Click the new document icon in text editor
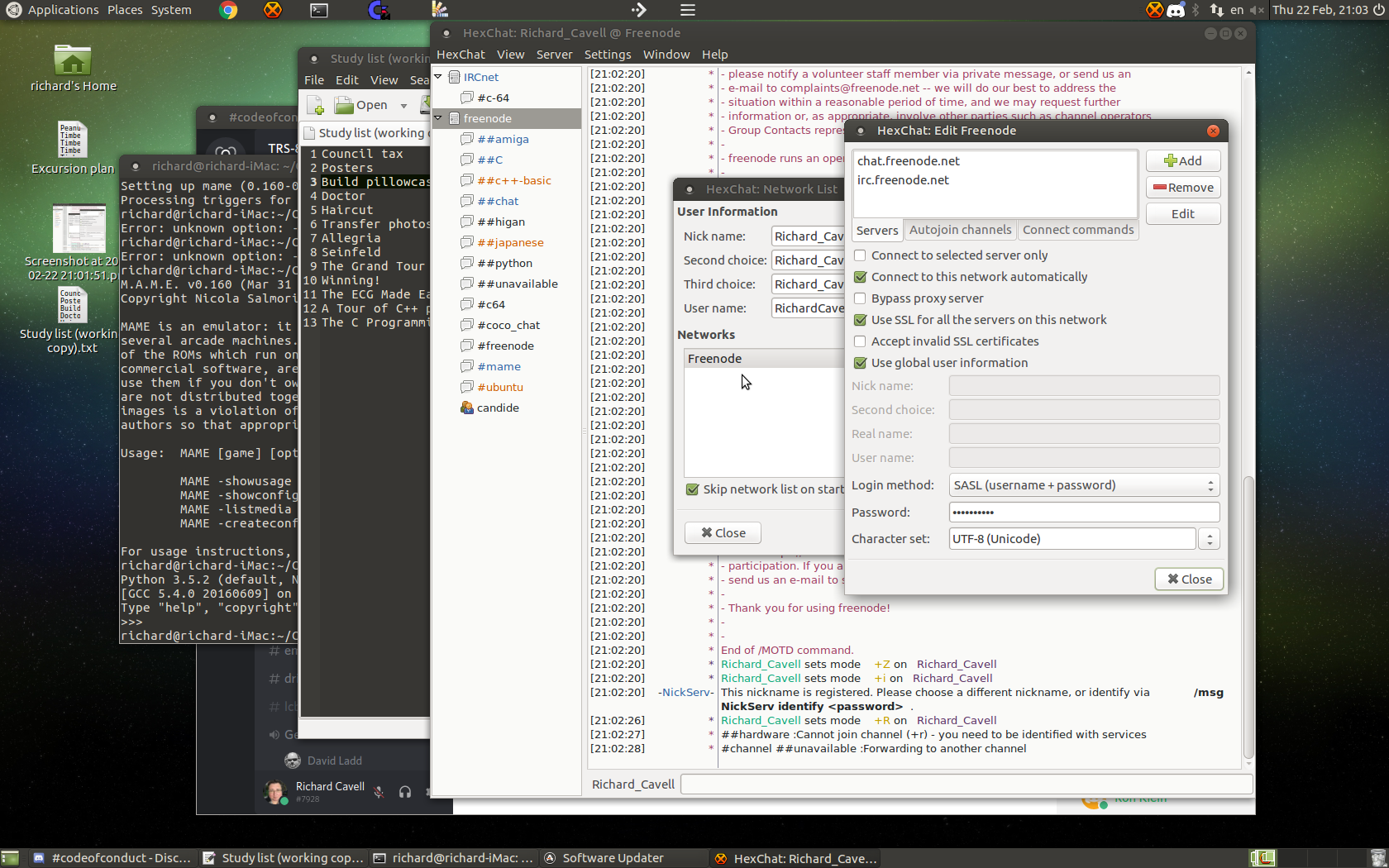This screenshot has width=1389, height=868. point(315,105)
